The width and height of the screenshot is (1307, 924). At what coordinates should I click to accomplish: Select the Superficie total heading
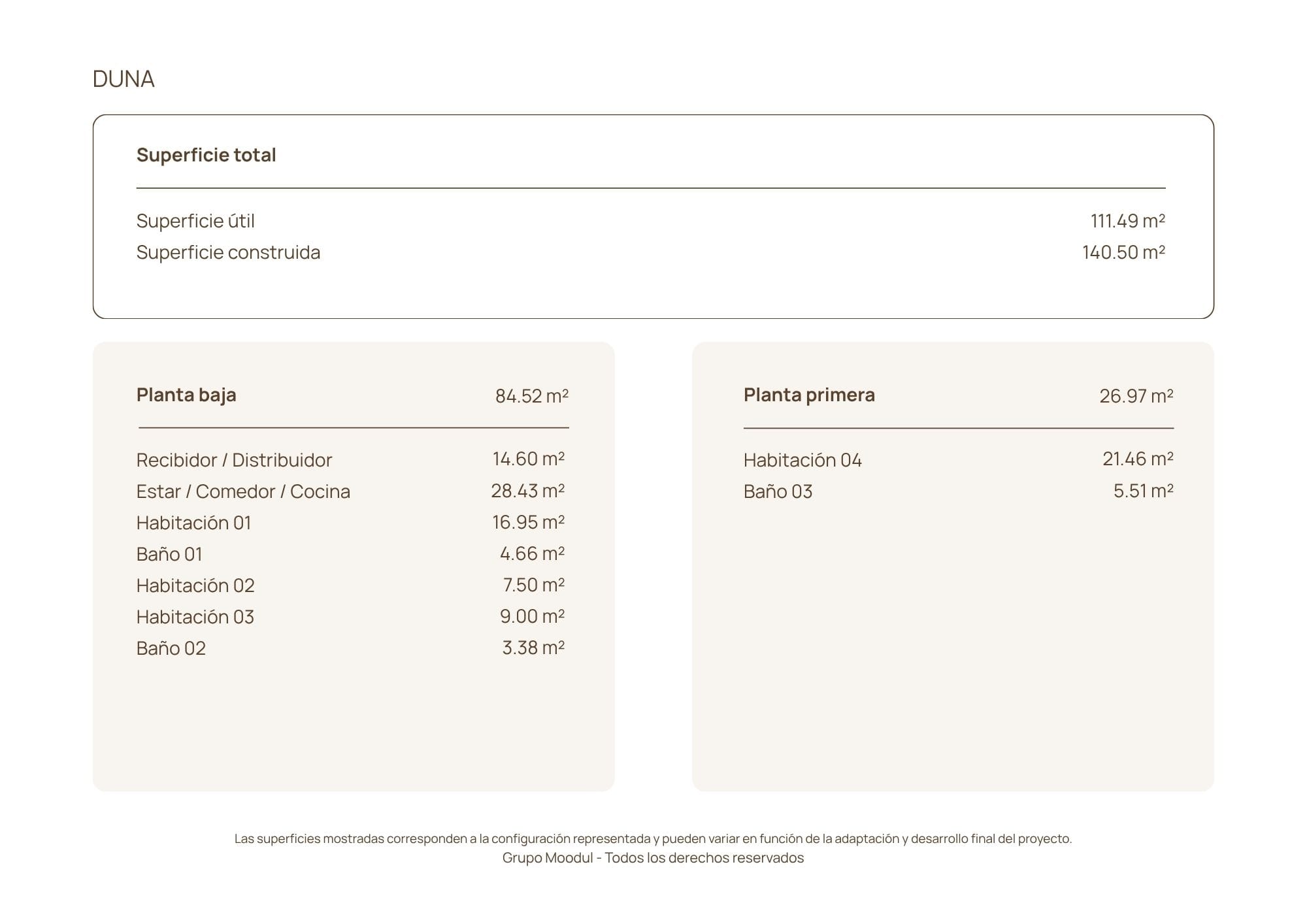(x=206, y=155)
